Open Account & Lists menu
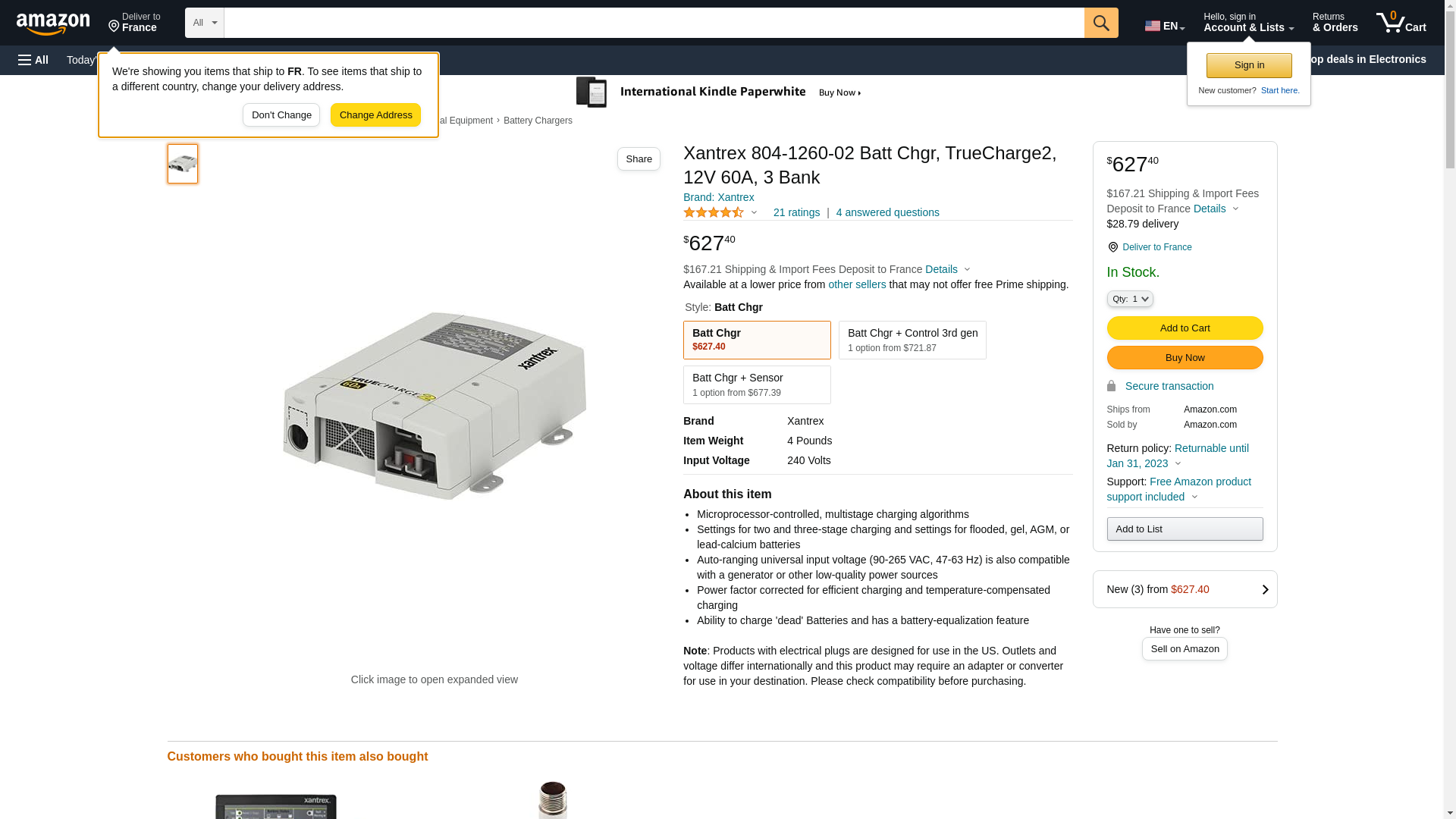1456x819 pixels. pos(1248,23)
